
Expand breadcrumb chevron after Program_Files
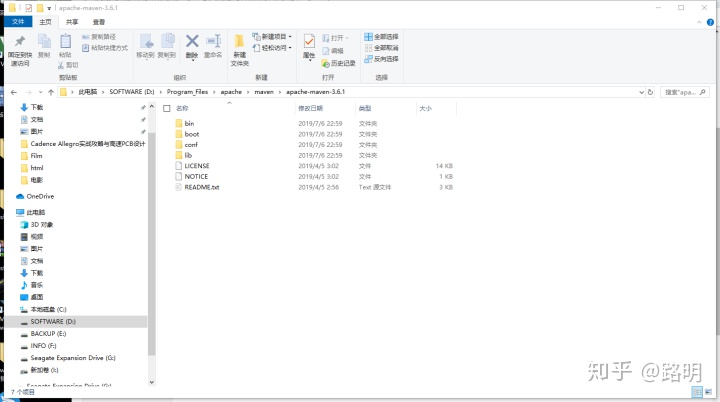[214, 92]
